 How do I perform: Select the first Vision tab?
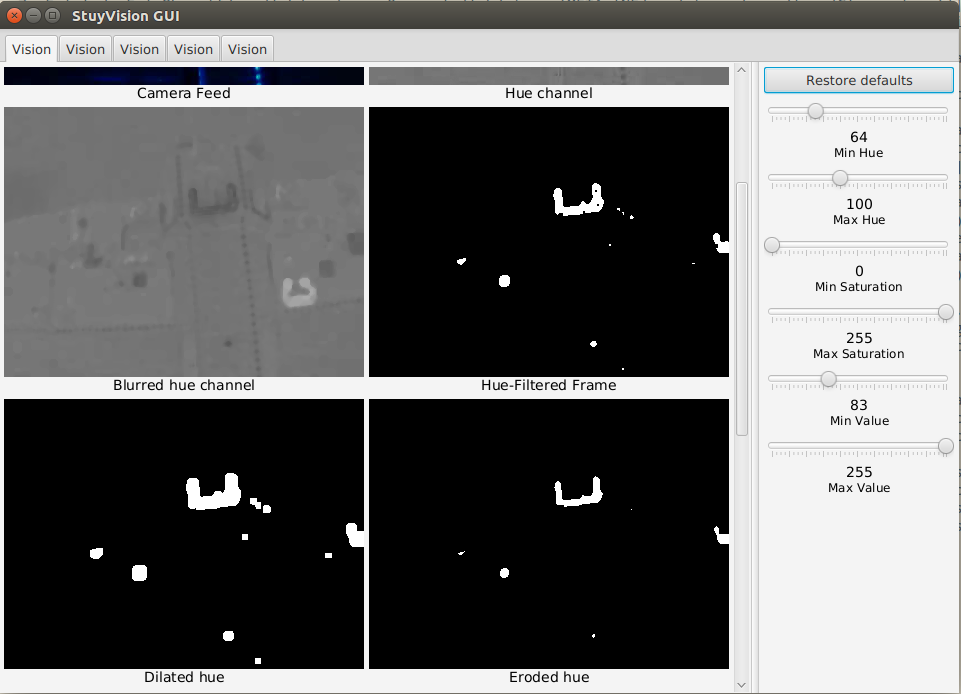pyautogui.click(x=31, y=49)
